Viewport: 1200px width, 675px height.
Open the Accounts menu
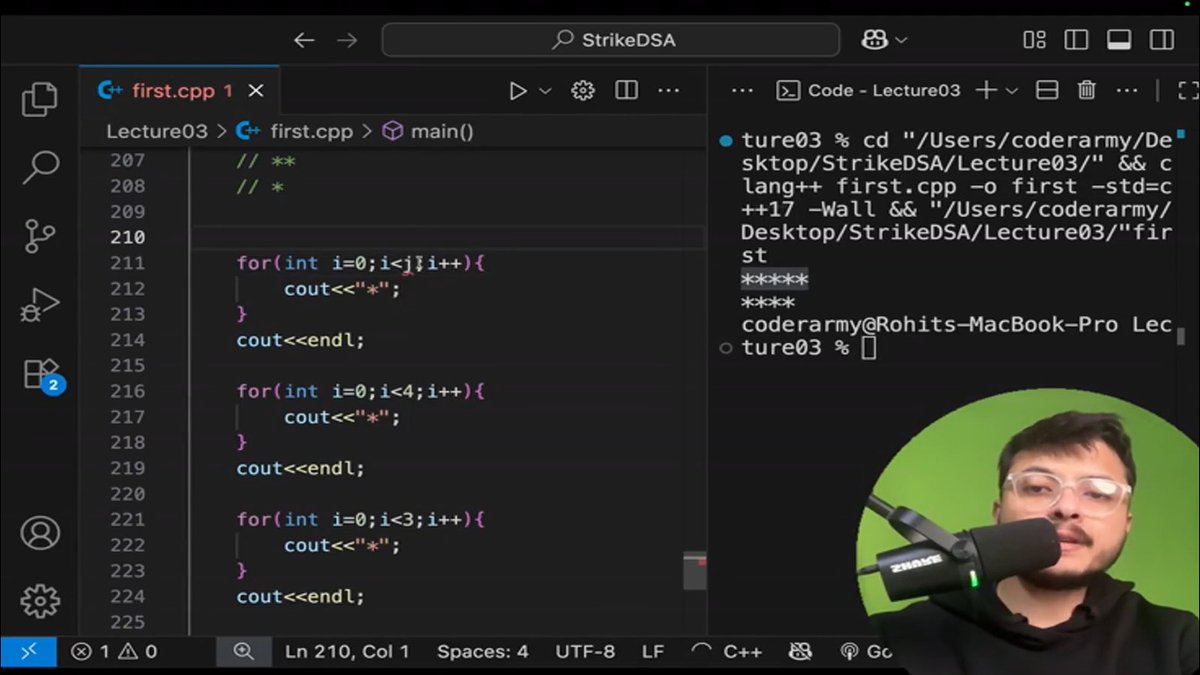(40, 532)
